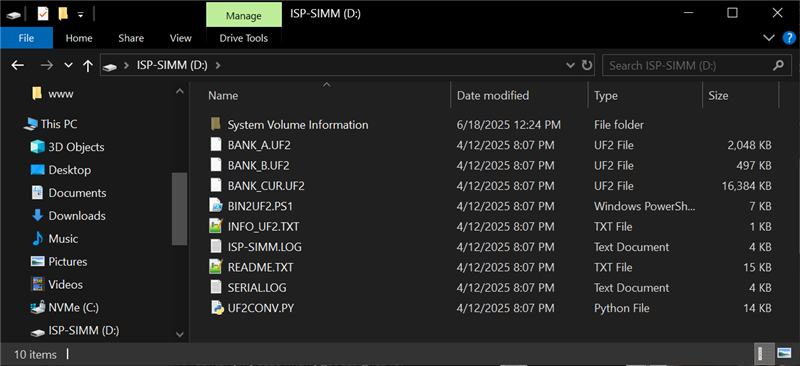Go up one level with Up arrow
Viewport: 800px width, 366px height.
pyautogui.click(x=88, y=65)
